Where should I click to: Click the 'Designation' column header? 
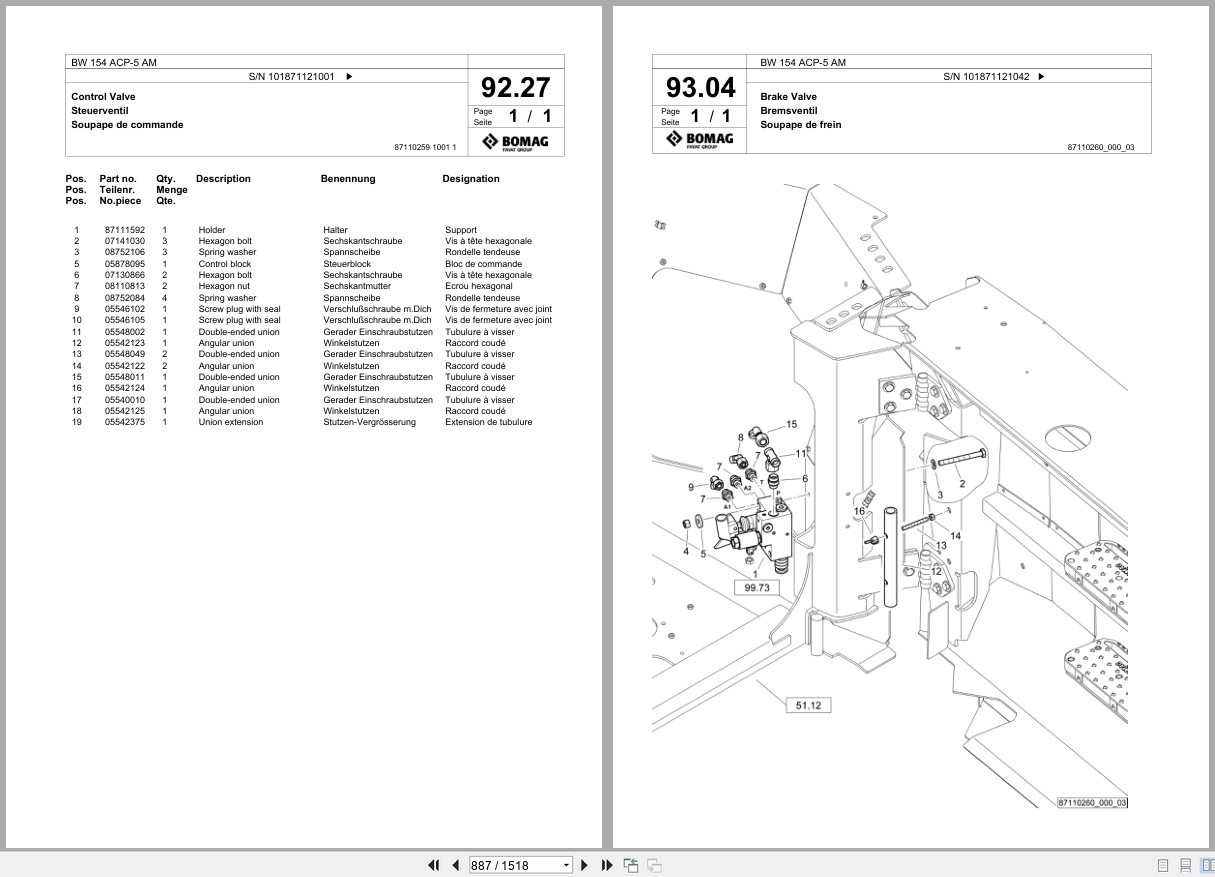(471, 179)
